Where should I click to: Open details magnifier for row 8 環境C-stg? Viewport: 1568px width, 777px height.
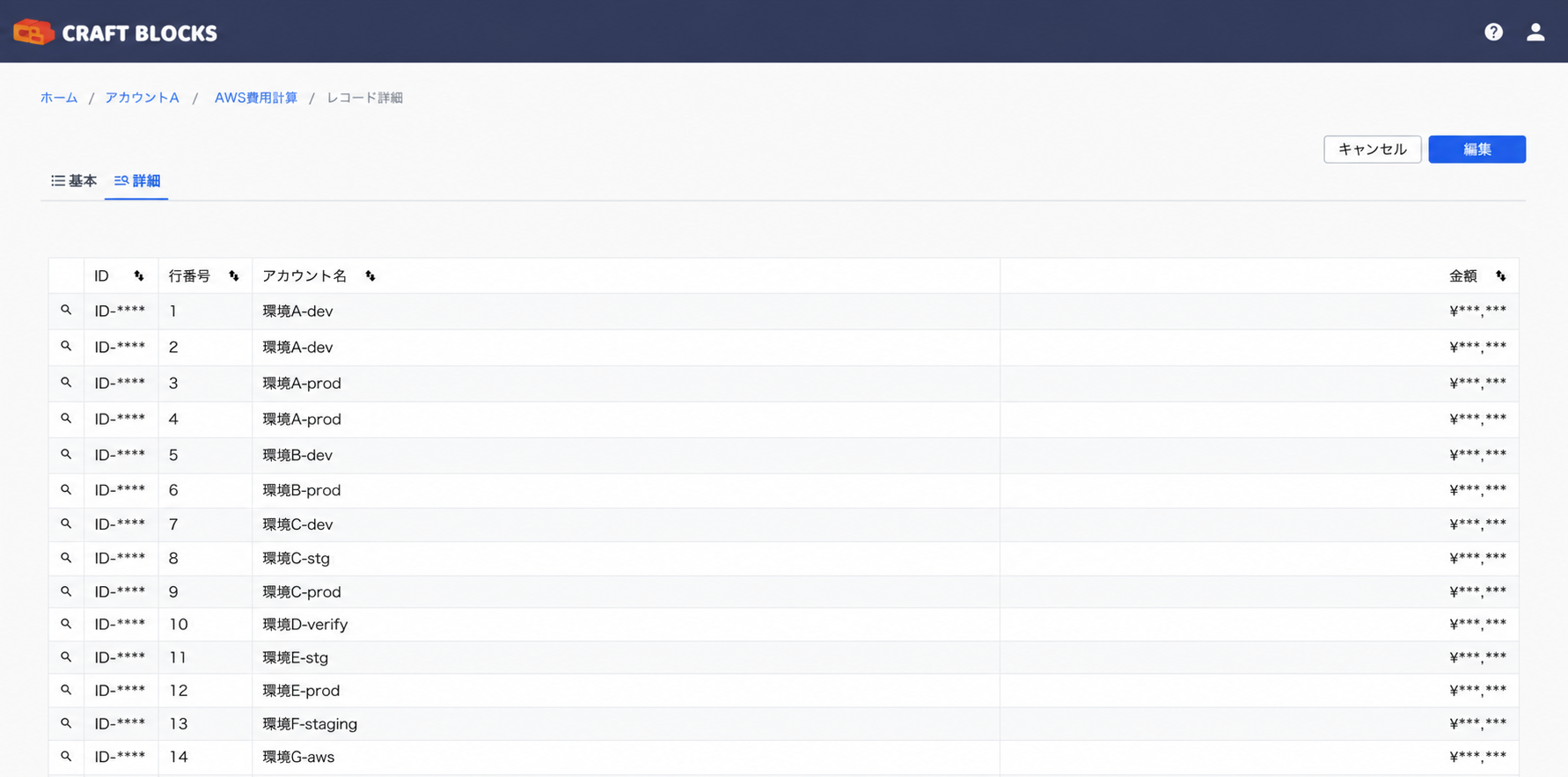(x=66, y=558)
